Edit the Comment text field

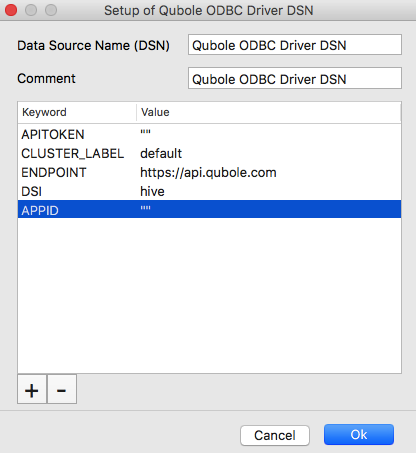295,78
